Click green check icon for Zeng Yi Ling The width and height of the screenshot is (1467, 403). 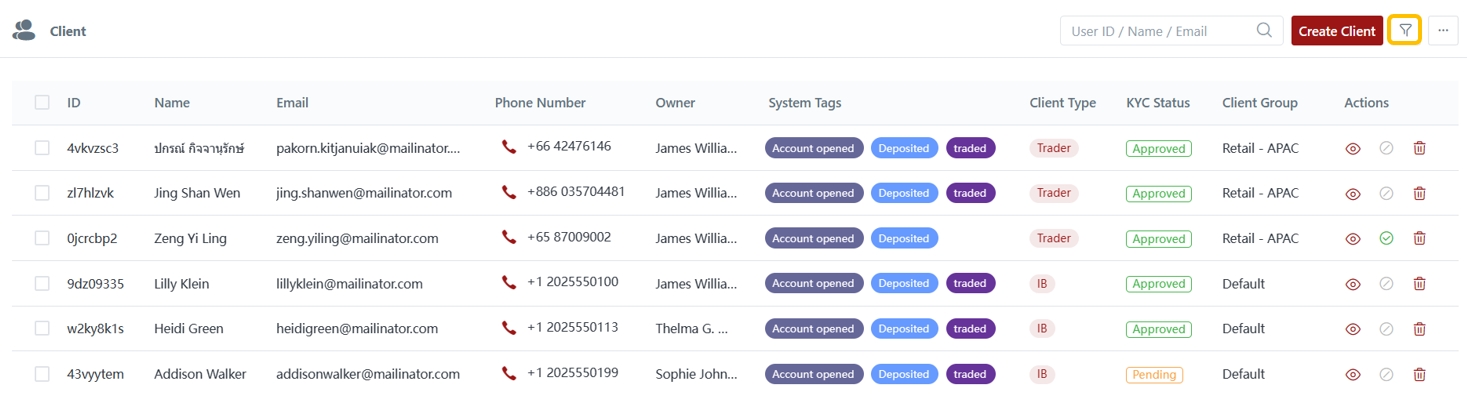[x=1386, y=239]
